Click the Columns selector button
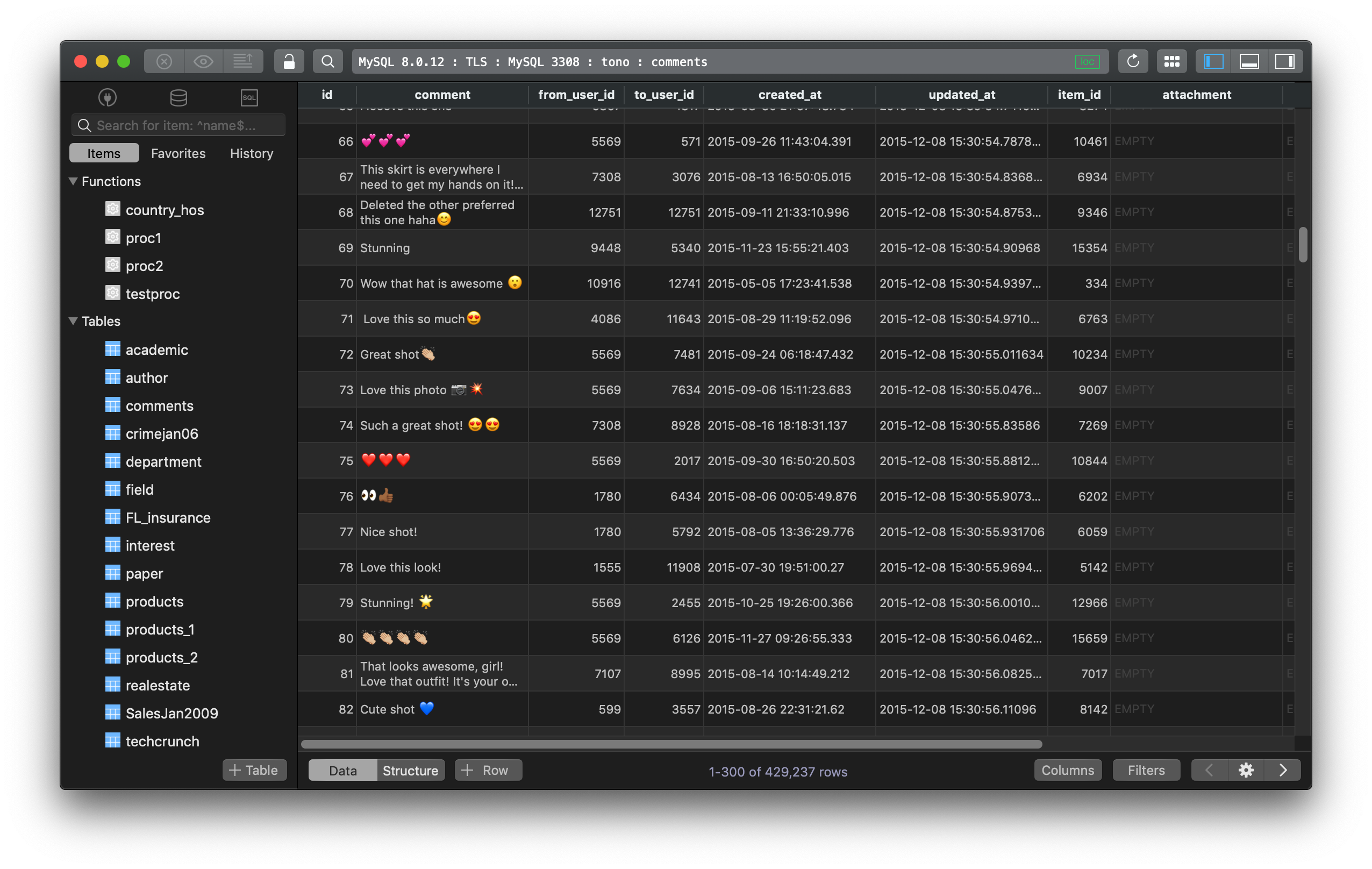 tap(1067, 770)
